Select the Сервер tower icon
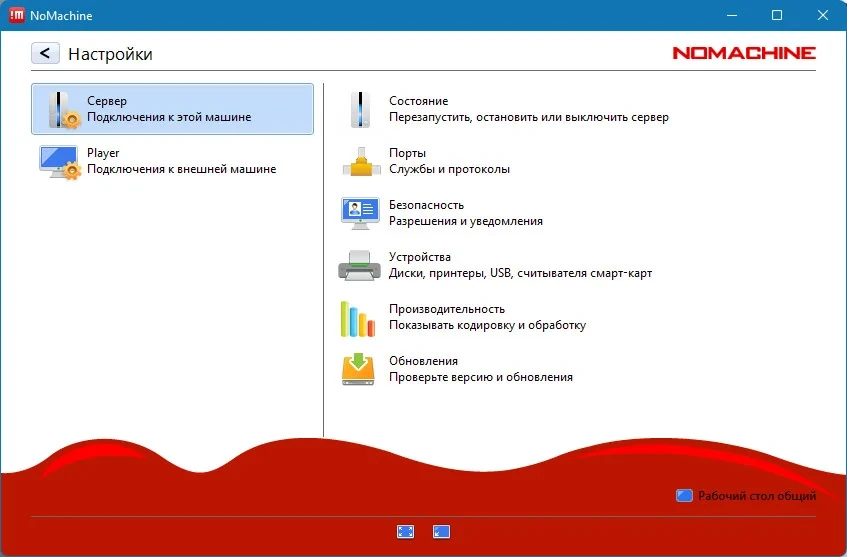 [63, 110]
